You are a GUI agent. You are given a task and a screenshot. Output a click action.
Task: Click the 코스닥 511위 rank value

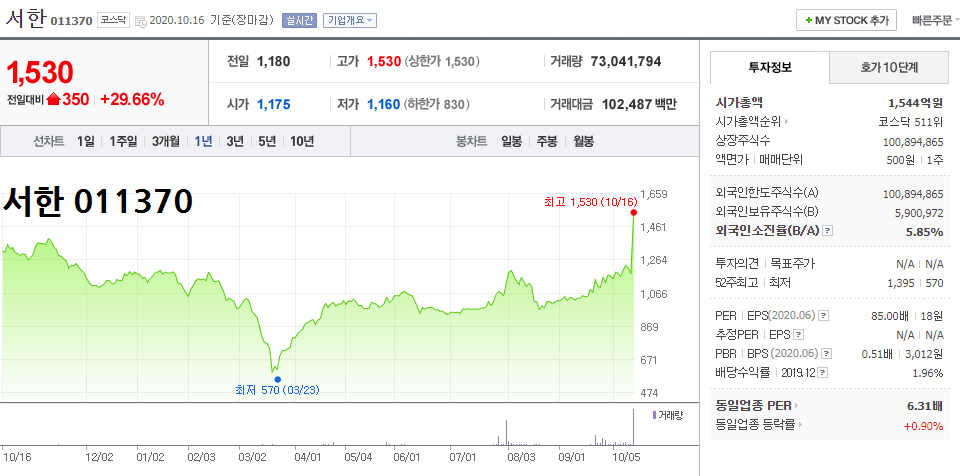coord(911,122)
